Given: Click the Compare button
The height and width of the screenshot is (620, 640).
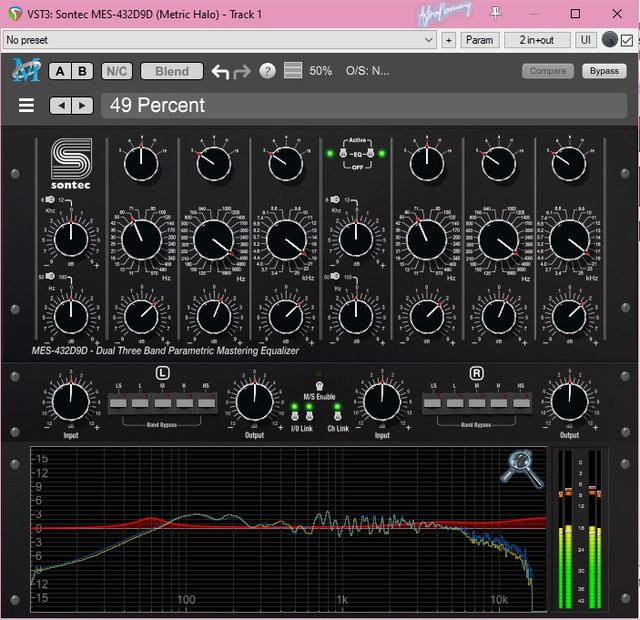Looking at the screenshot, I should tap(548, 71).
